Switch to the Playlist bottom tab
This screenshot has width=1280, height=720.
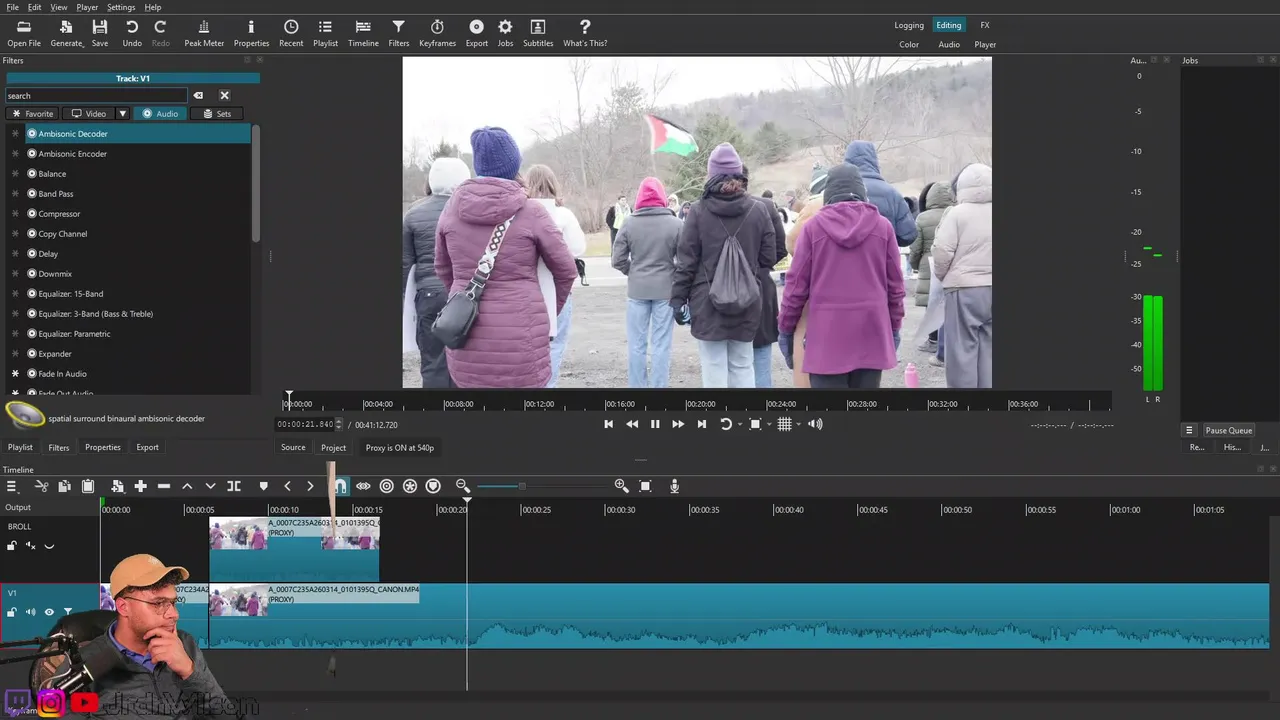[20, 447]
